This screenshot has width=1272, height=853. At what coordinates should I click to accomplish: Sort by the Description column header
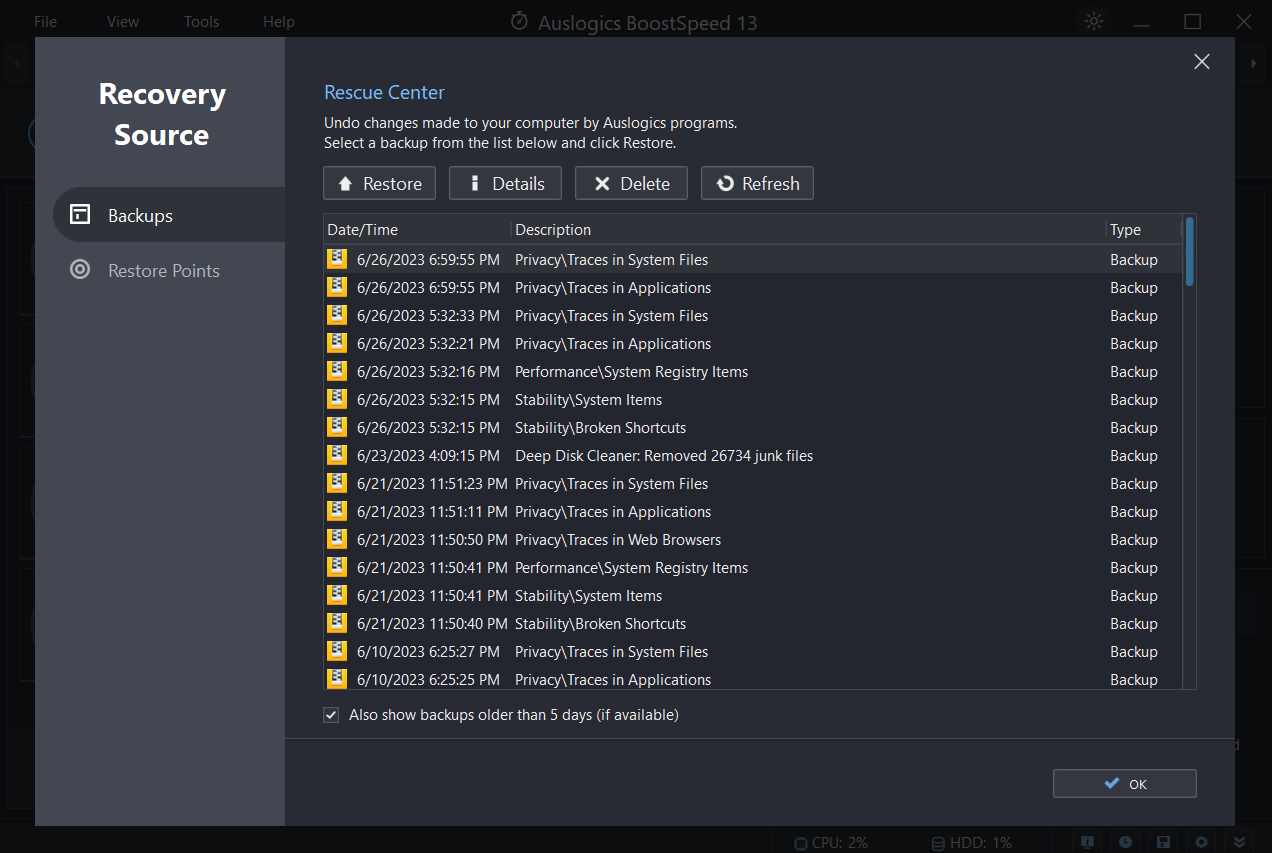(808, 230)
